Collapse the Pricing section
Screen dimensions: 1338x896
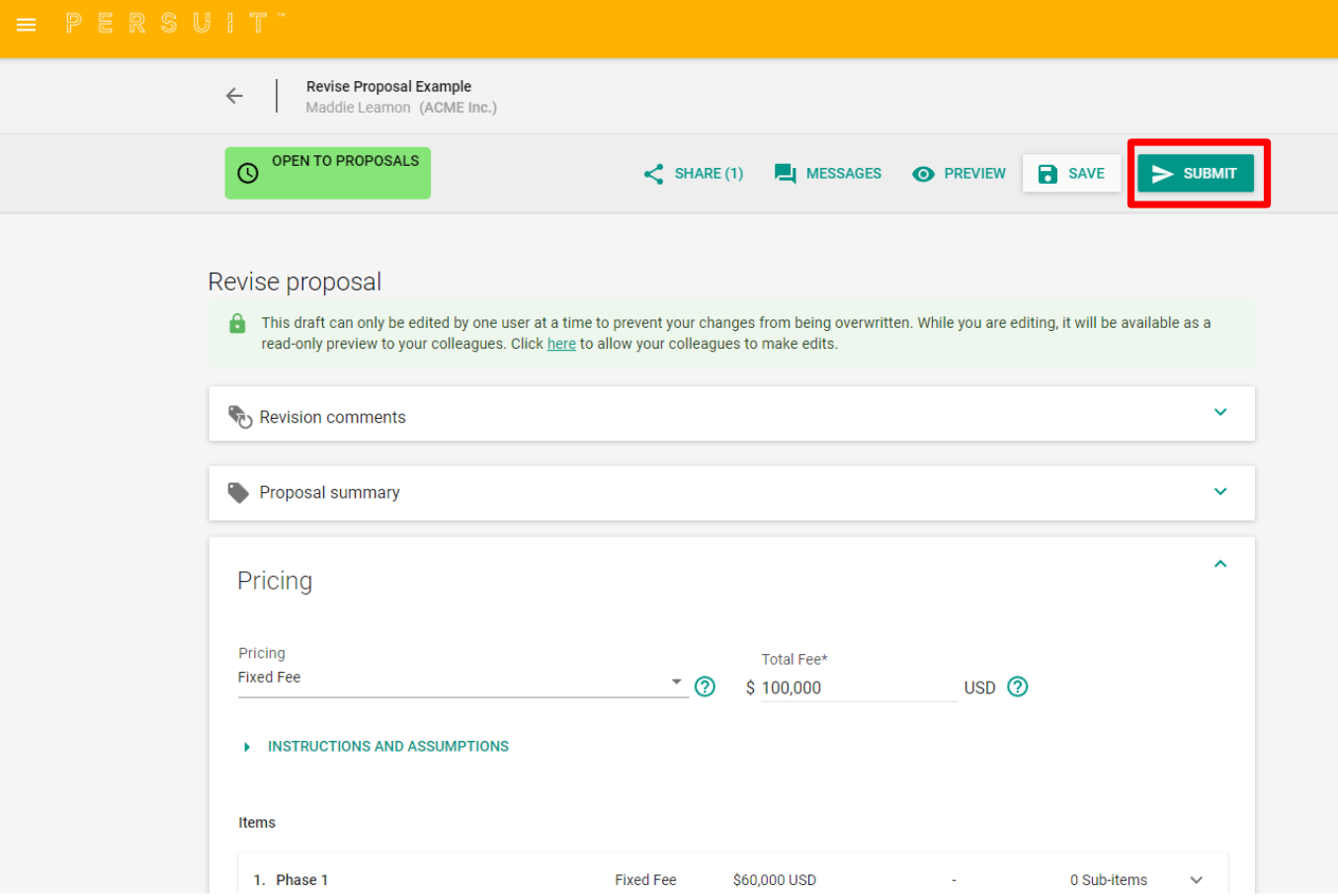(1219, 564)
